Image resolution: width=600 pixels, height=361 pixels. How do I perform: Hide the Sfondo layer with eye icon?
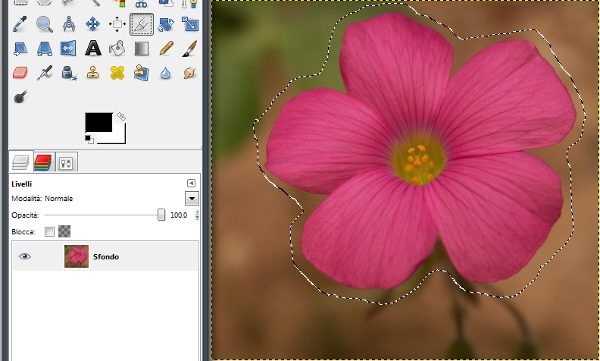pyautogui.click(x=24, y=256)
